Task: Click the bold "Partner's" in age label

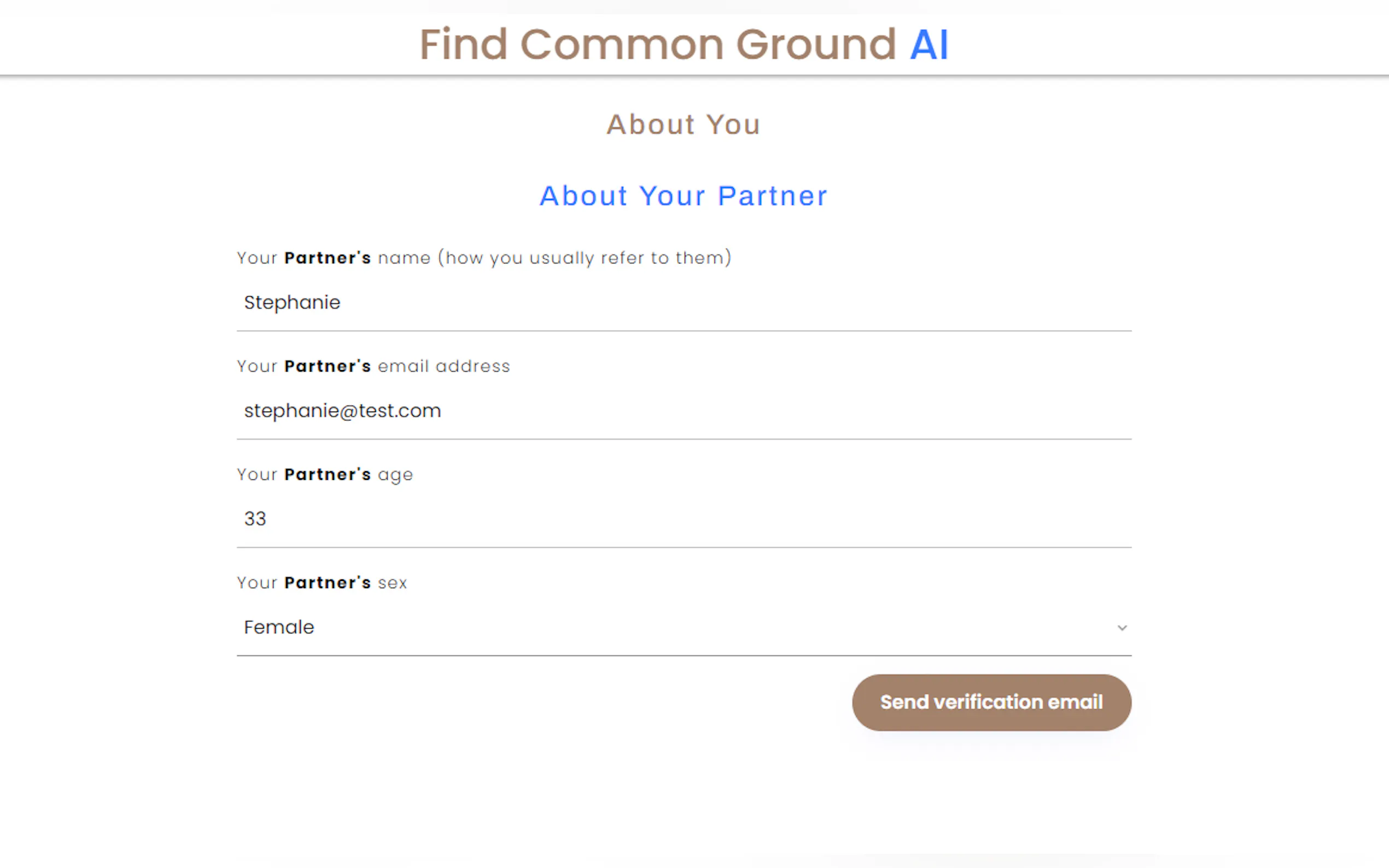Action: (328, 475)
